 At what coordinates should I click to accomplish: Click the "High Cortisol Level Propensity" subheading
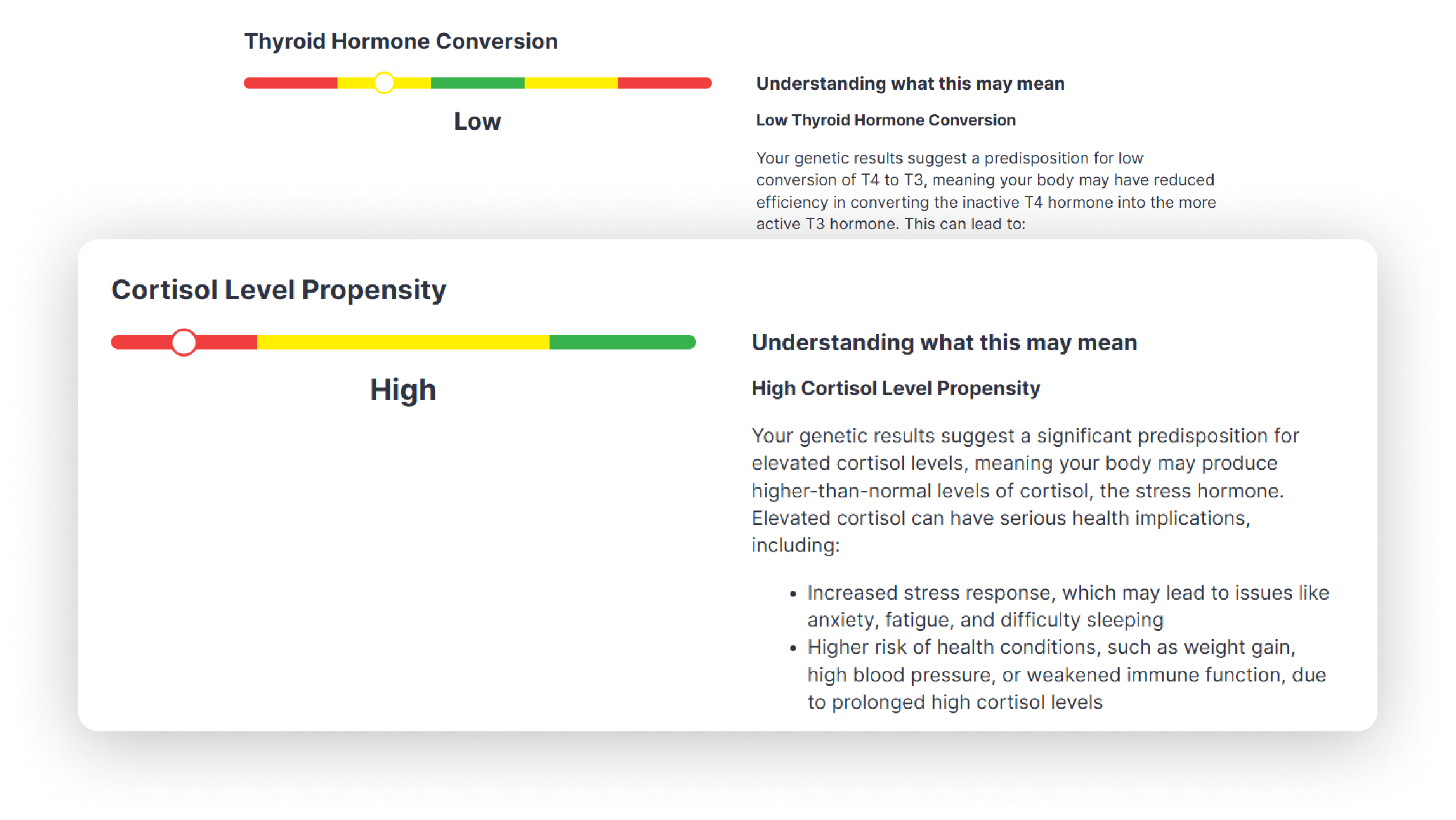(896, 388)
